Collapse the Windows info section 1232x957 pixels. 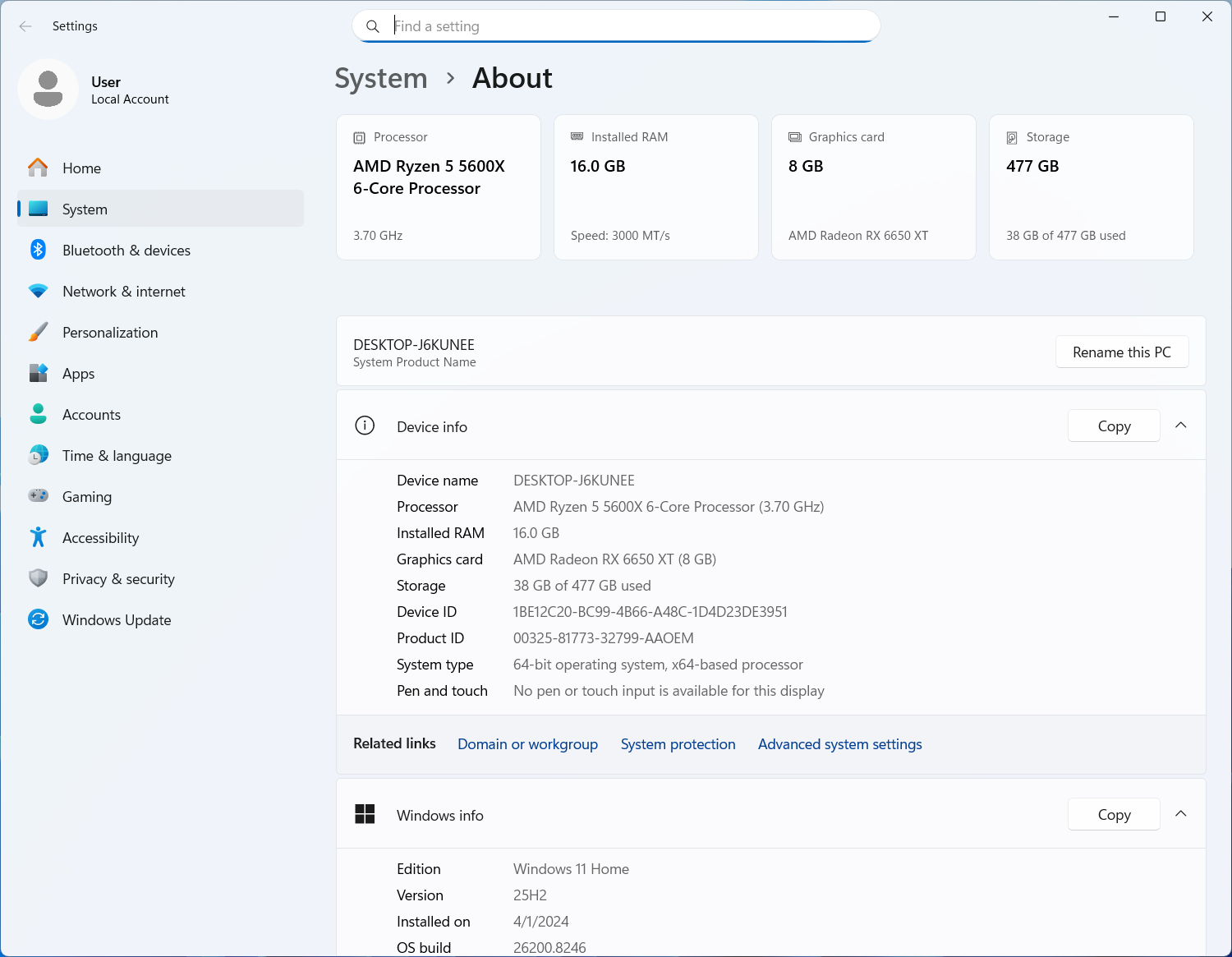tap(1180, 814)
